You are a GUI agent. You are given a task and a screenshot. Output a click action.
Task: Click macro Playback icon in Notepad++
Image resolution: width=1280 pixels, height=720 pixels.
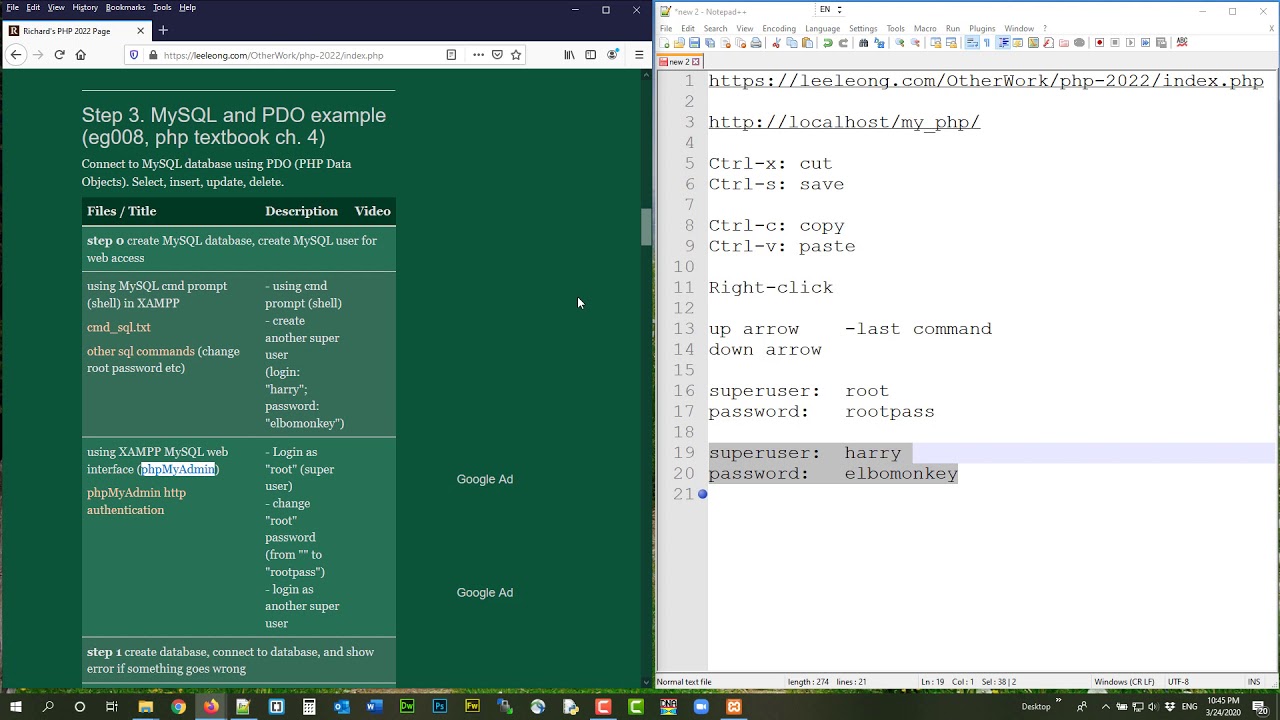(1131, 43)
